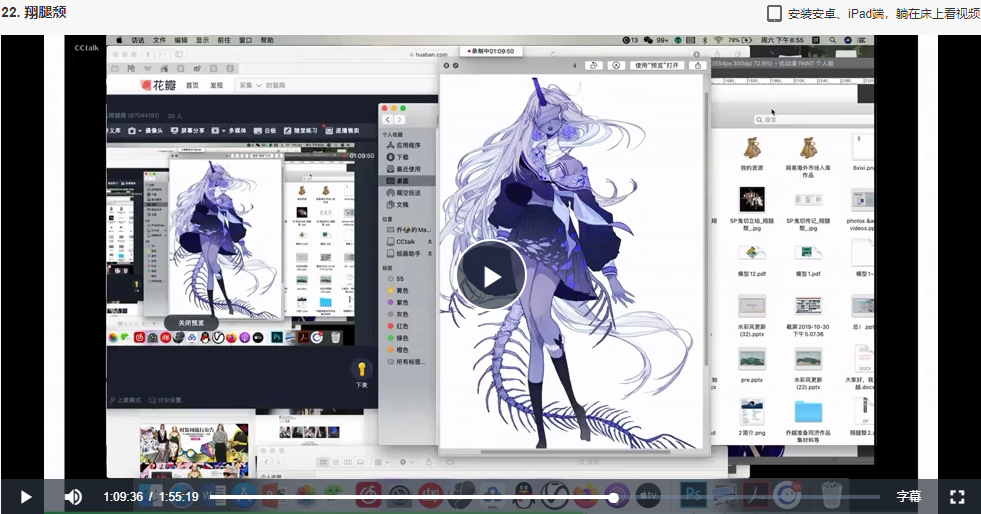The image size is (981, 514).
Task: Open the 访达 menu
Action: [138, 40]
